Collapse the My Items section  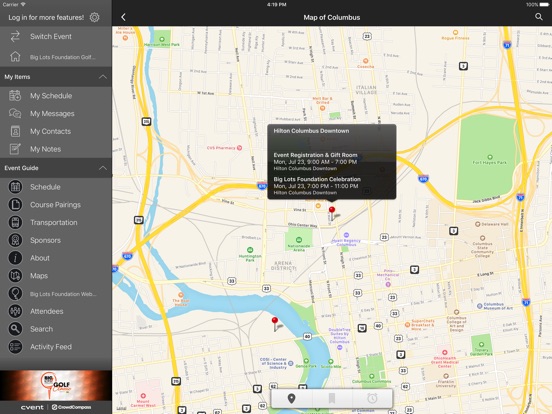pos(102,77)
